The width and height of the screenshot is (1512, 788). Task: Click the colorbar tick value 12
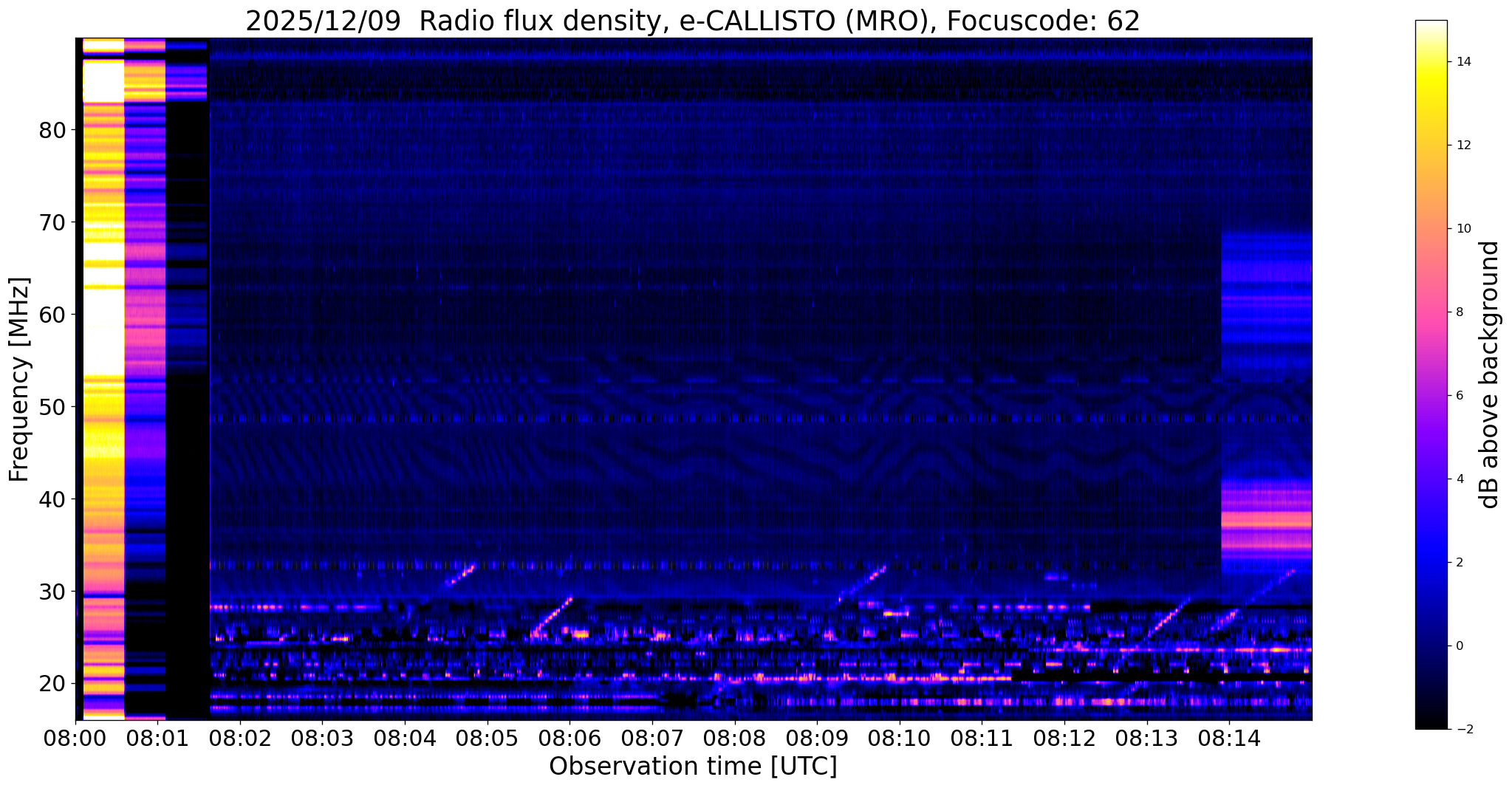1463,145
